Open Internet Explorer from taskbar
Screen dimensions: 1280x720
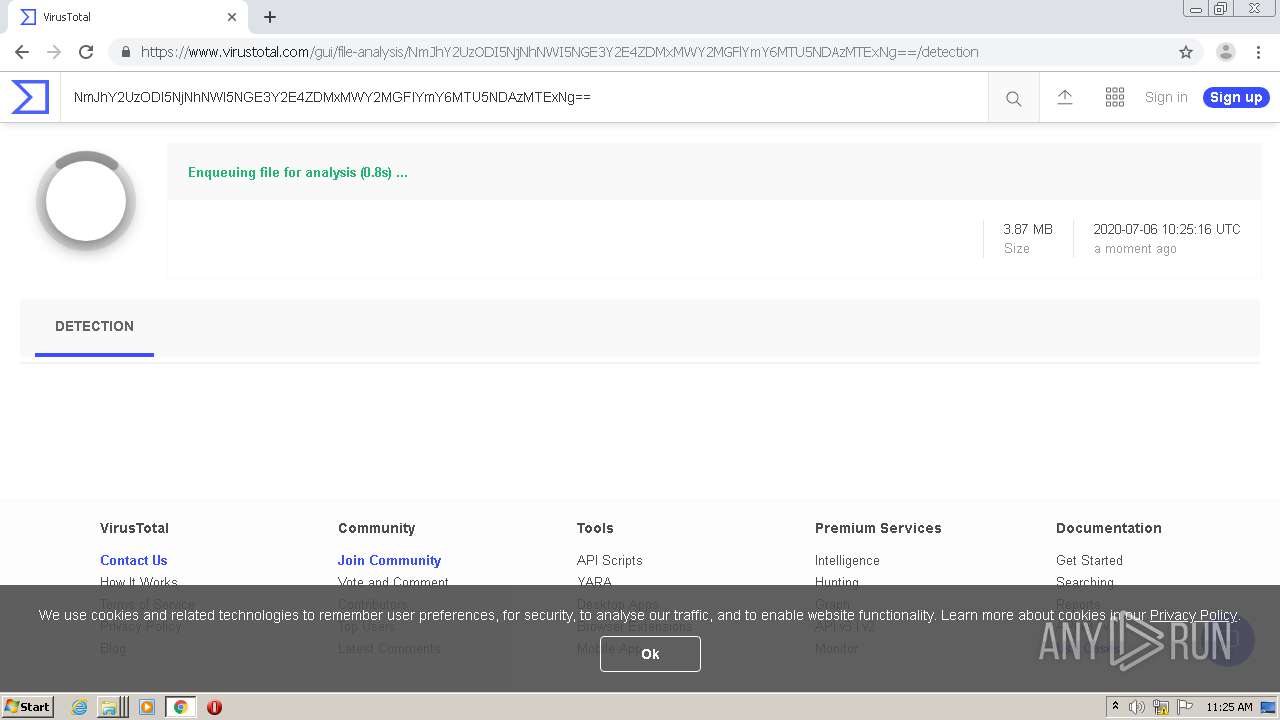tap(79, 707)
